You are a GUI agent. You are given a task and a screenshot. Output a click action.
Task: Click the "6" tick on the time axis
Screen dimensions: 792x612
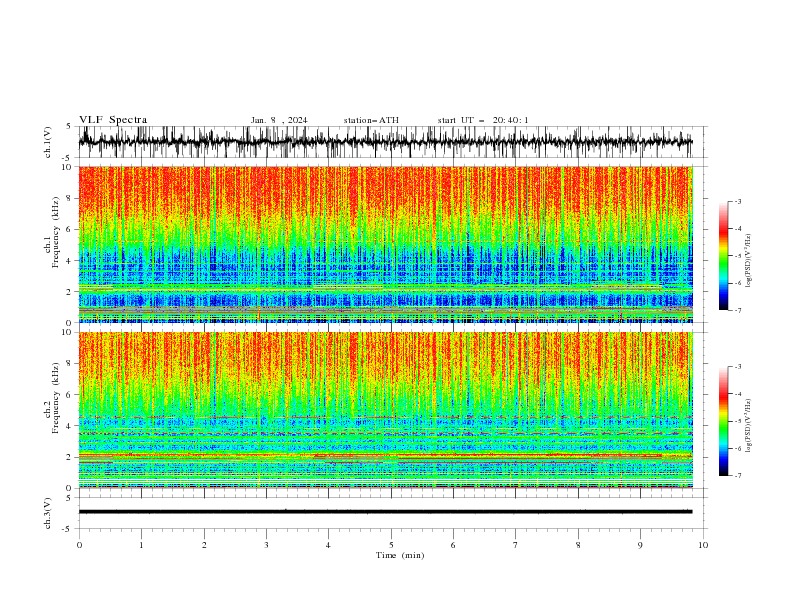click(453, 545)
